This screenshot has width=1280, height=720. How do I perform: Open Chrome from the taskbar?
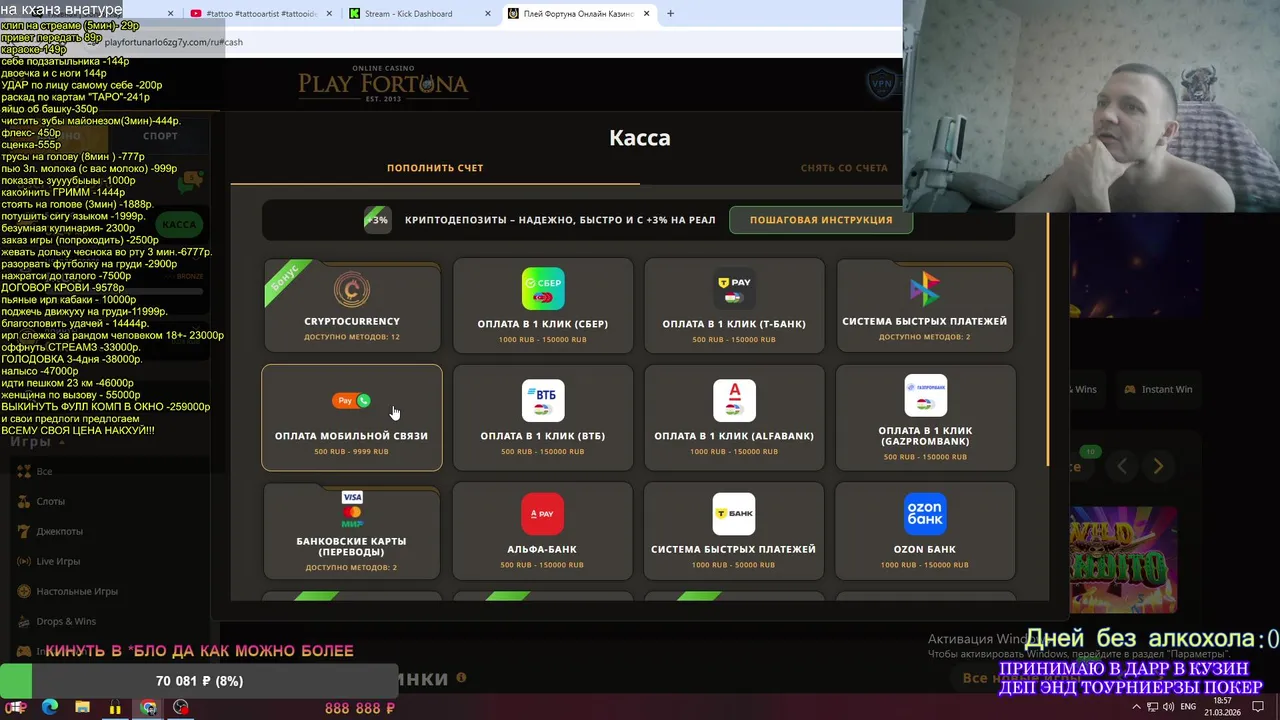pyautogui.click(x=148, y=707)
